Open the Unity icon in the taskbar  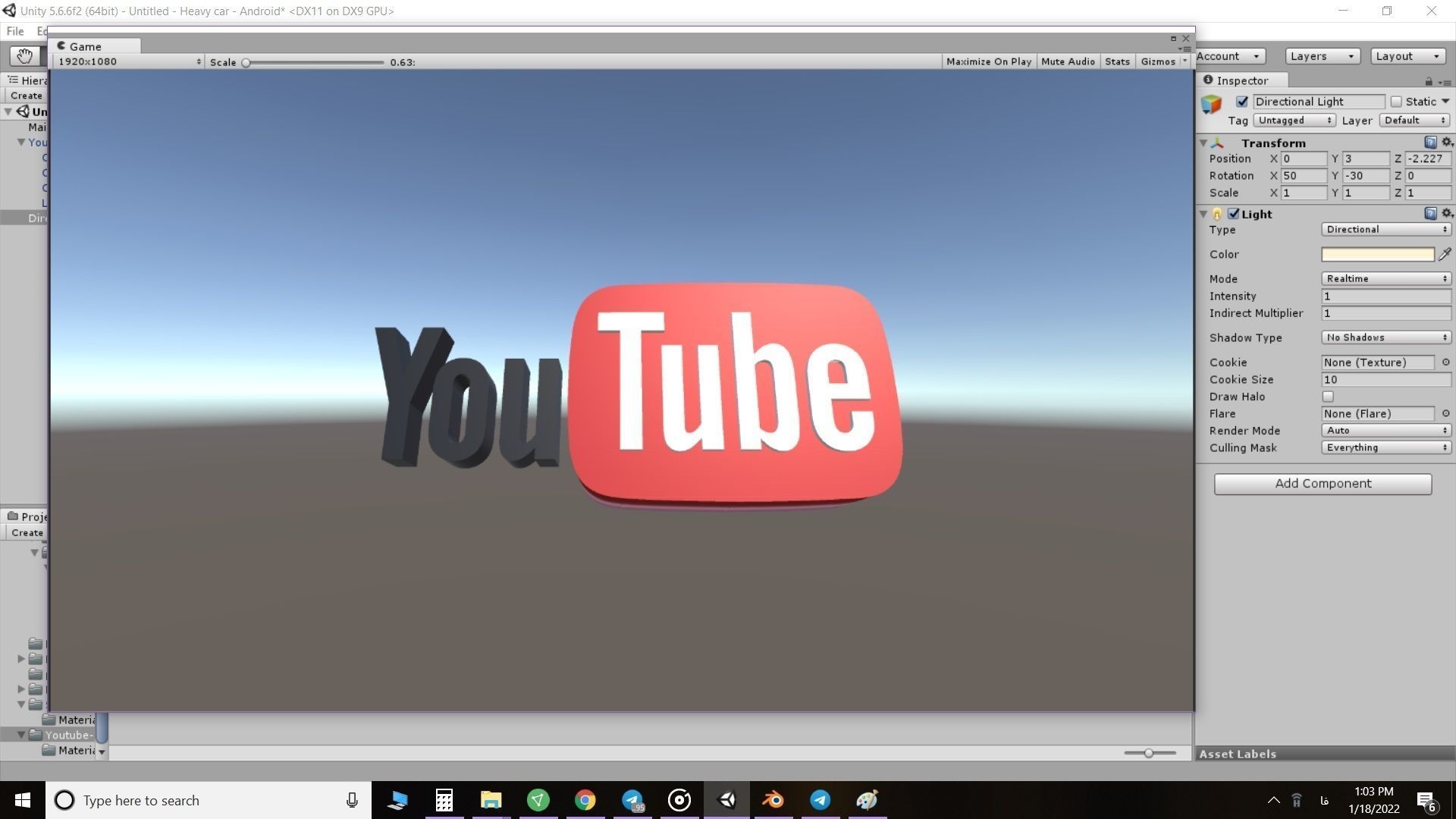coord(726,800)
